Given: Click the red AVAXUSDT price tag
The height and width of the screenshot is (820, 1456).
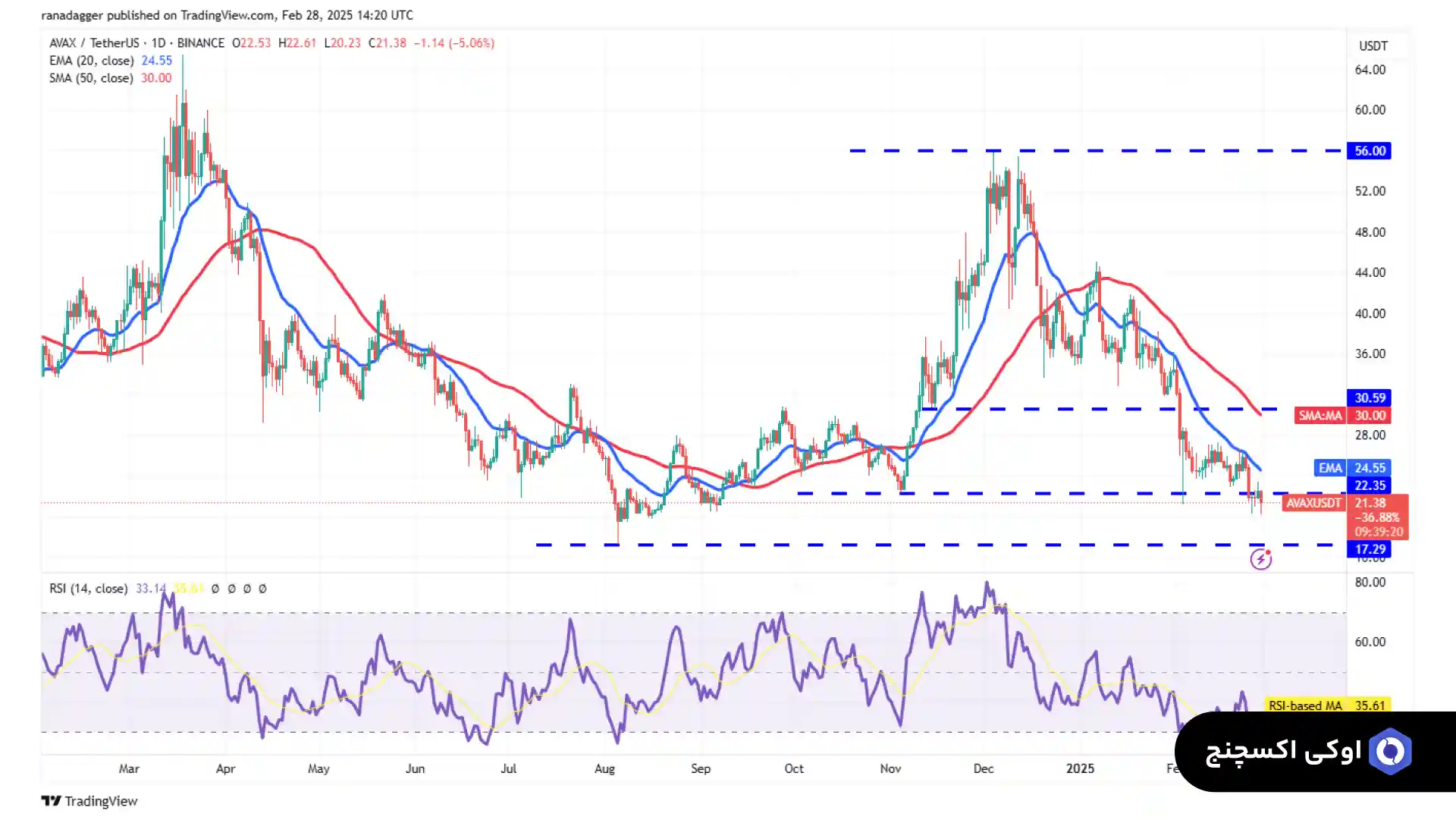Looking at the screenshot, I should point(1314,503).
